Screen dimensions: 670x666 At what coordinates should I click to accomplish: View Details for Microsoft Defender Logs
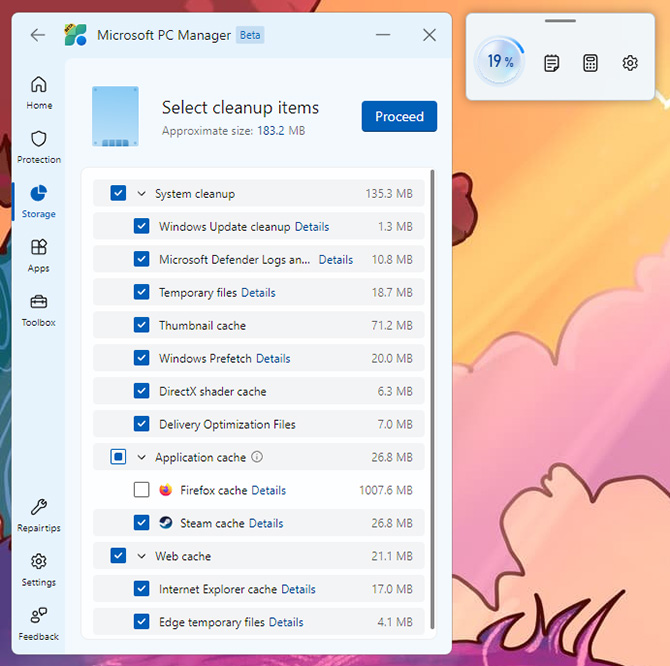coord(336,260)
